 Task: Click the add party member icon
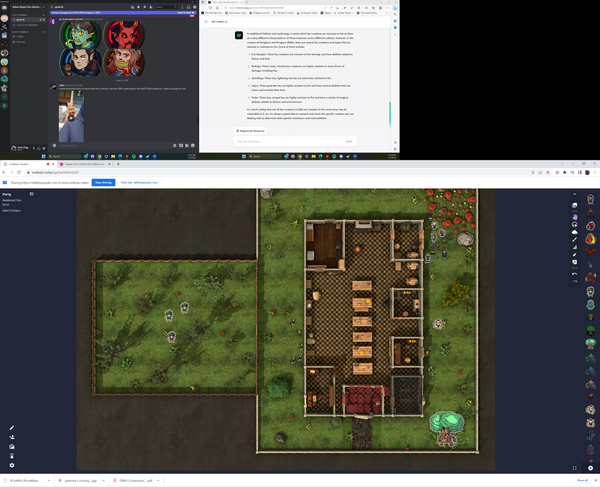click(12, 437)
